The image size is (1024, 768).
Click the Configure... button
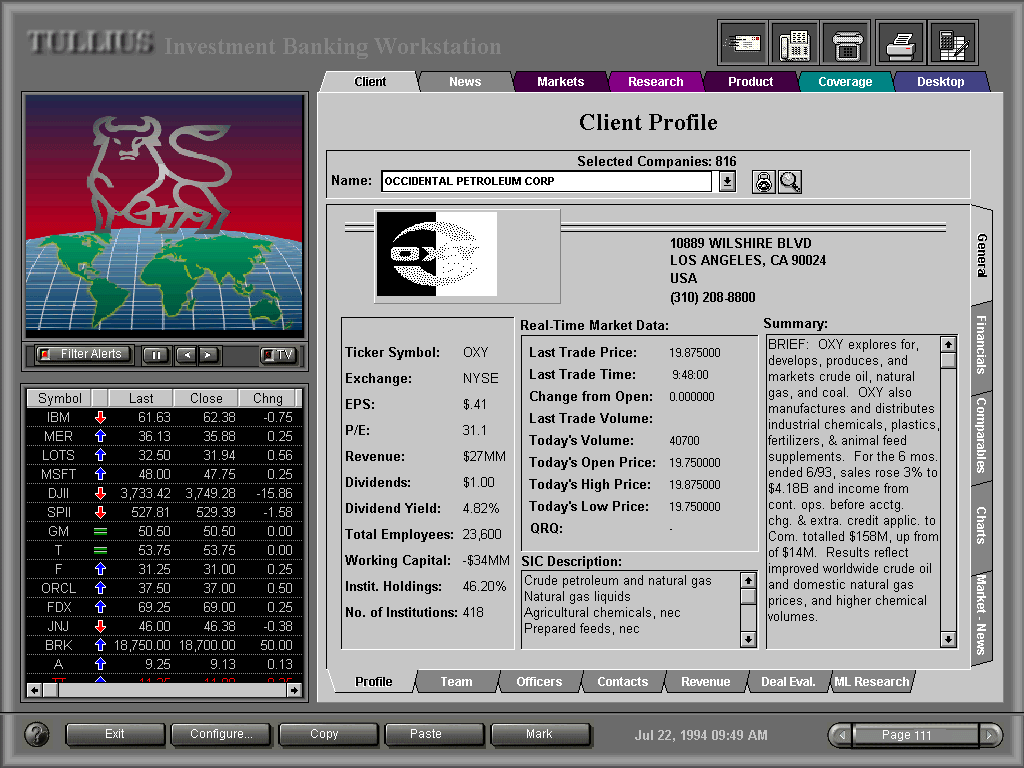click(x=221, y=734)
